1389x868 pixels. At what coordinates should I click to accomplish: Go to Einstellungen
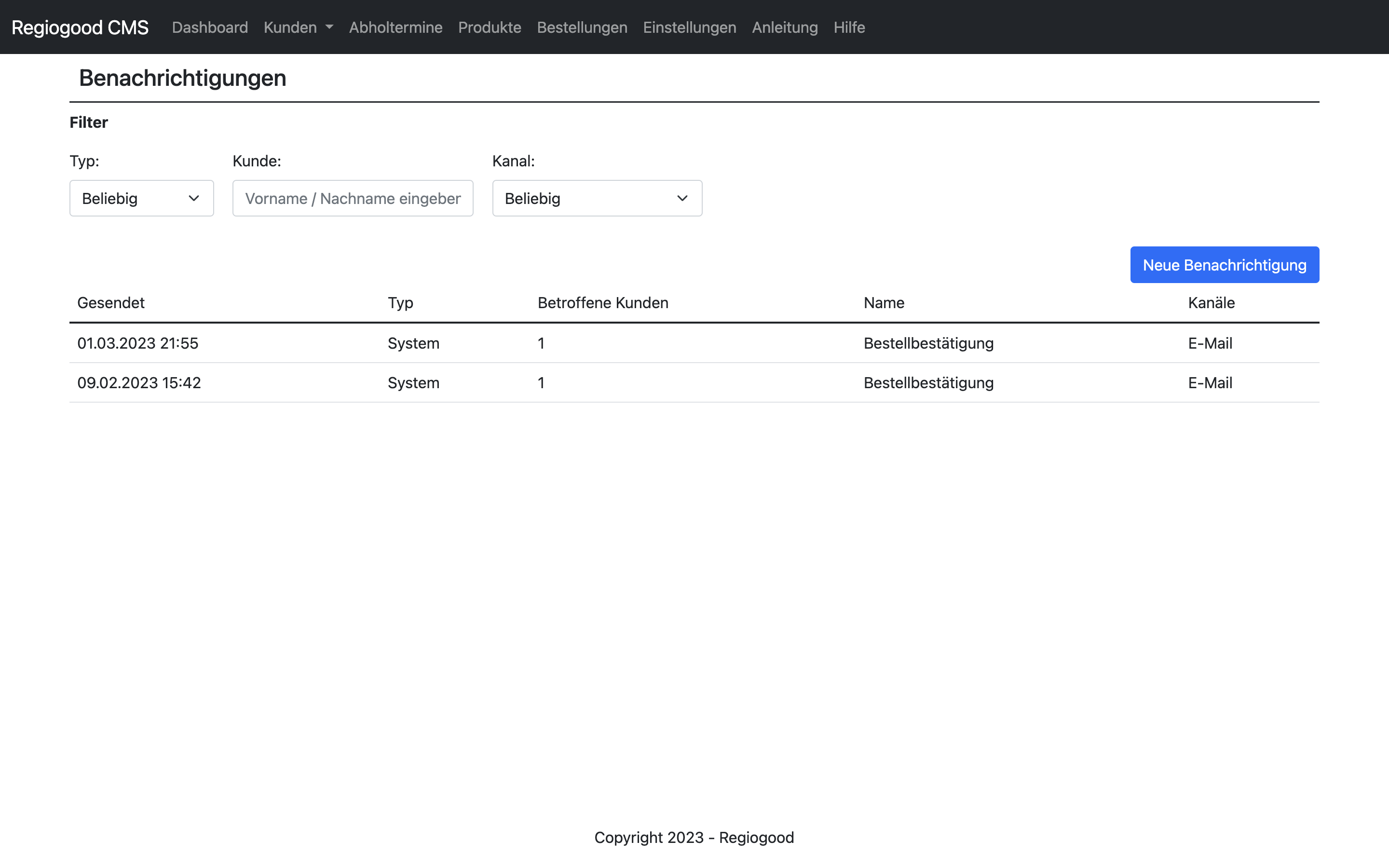689,27
